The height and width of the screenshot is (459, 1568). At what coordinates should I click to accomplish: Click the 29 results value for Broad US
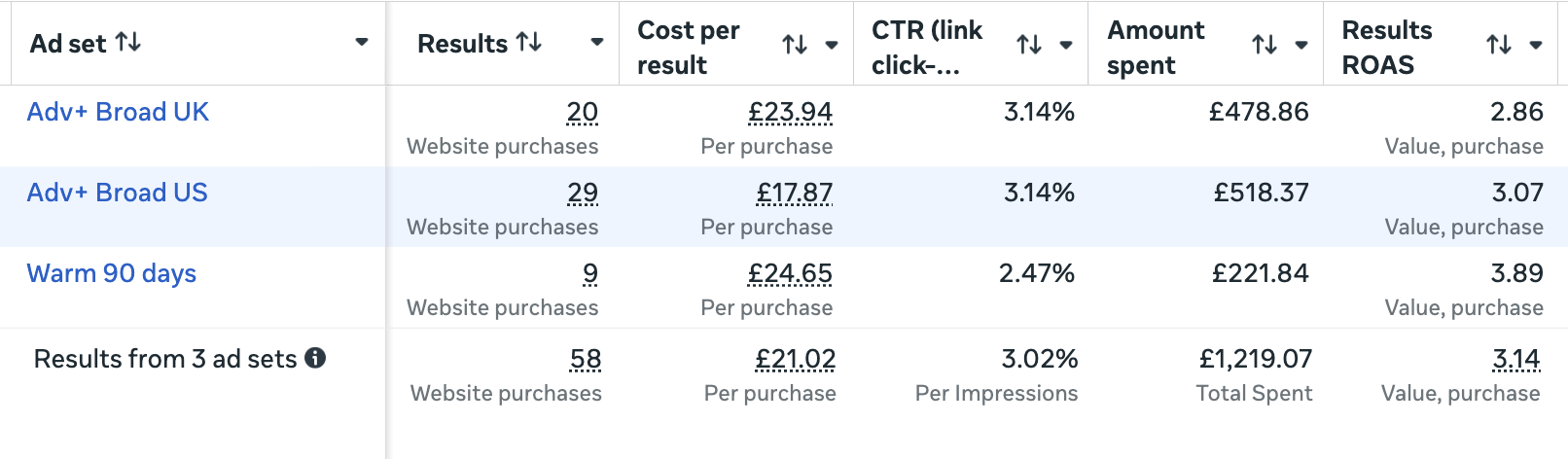click(583, 193)
